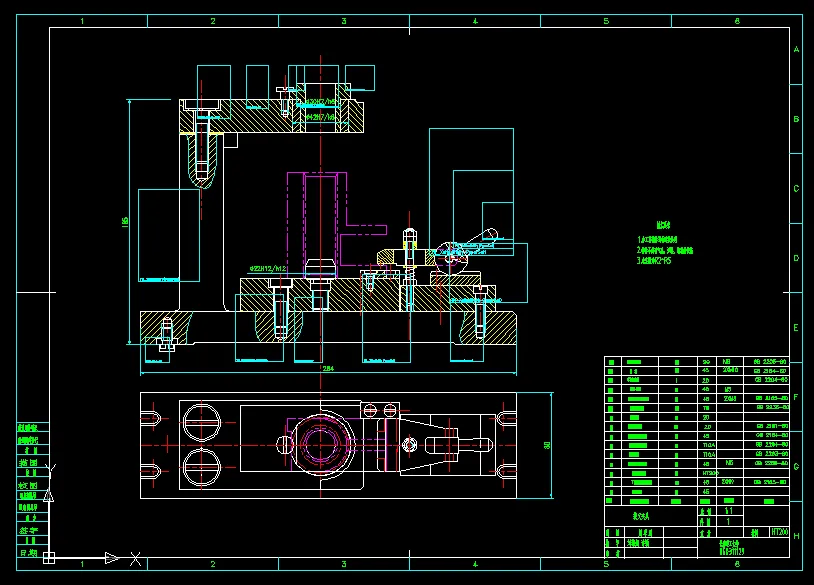
Task: Select the Φ22H12/M12 fit annotation
Action: click(x=268, y=269)
